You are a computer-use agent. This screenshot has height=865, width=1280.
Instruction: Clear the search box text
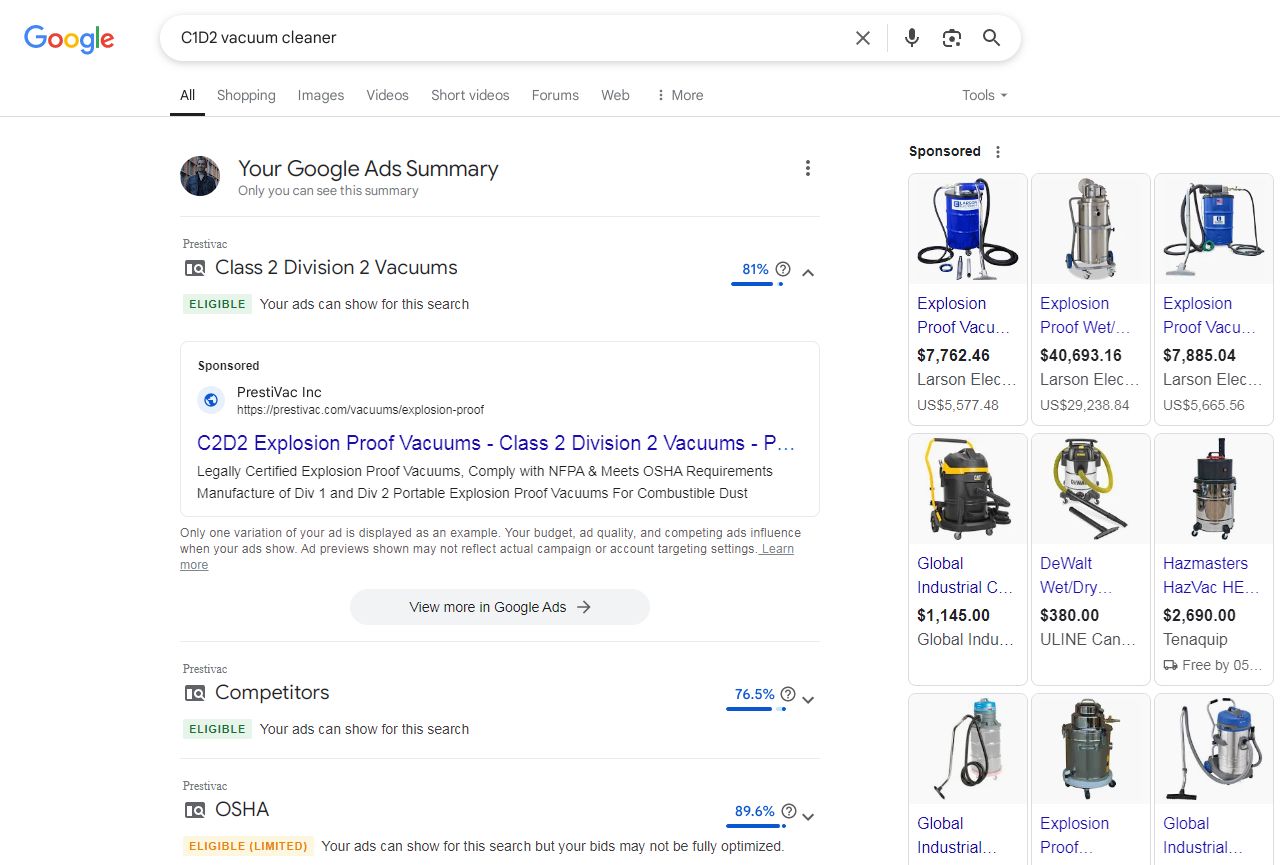862,38
